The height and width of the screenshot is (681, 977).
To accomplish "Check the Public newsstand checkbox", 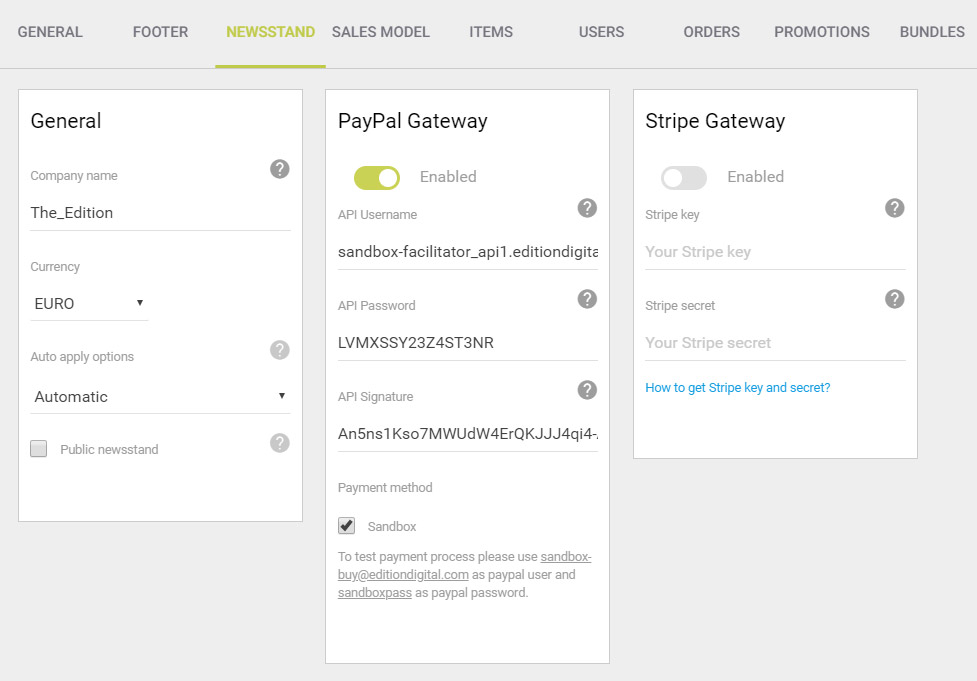I will pos(39,449).
